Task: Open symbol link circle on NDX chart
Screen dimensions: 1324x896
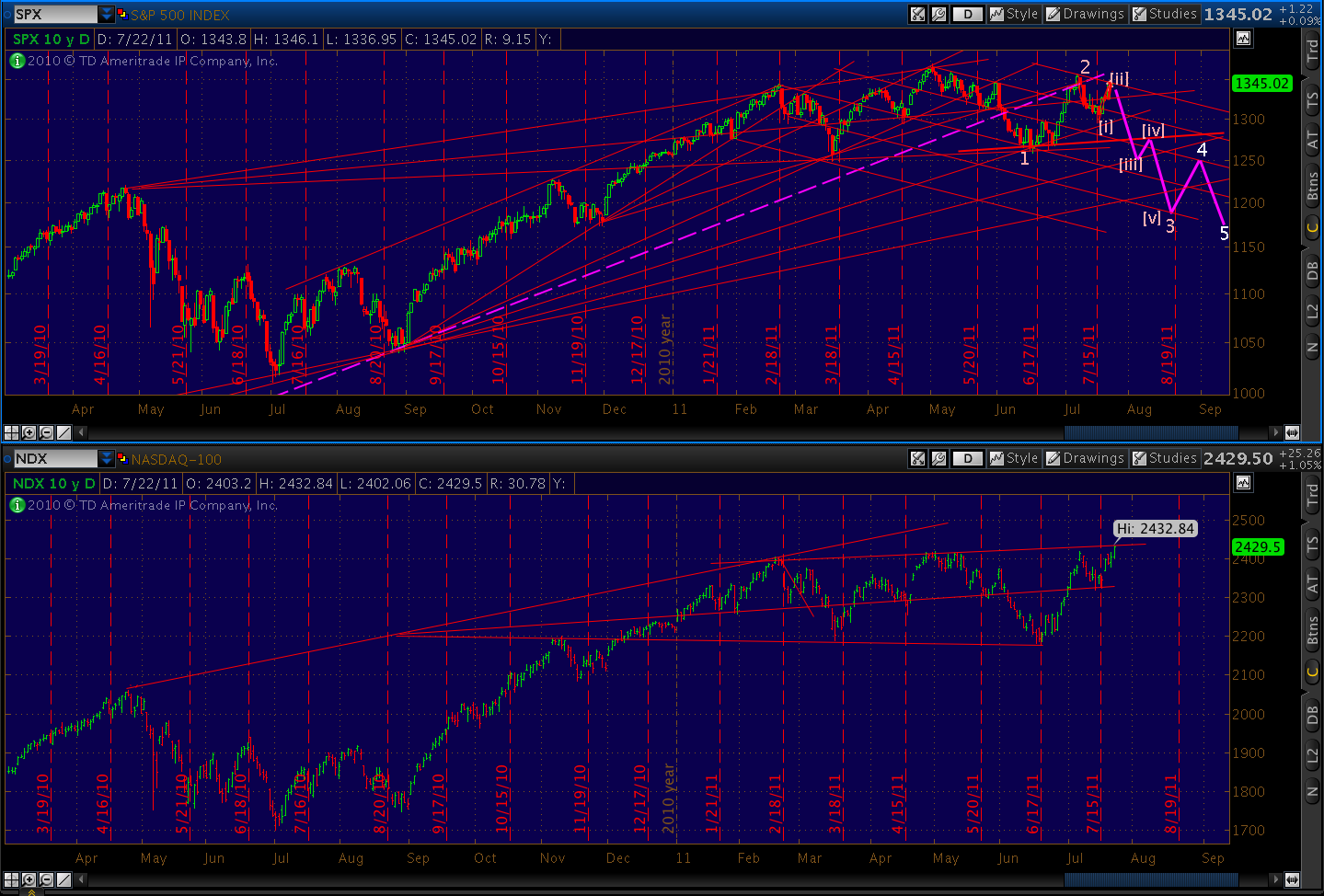Action: tap(6, 458)
